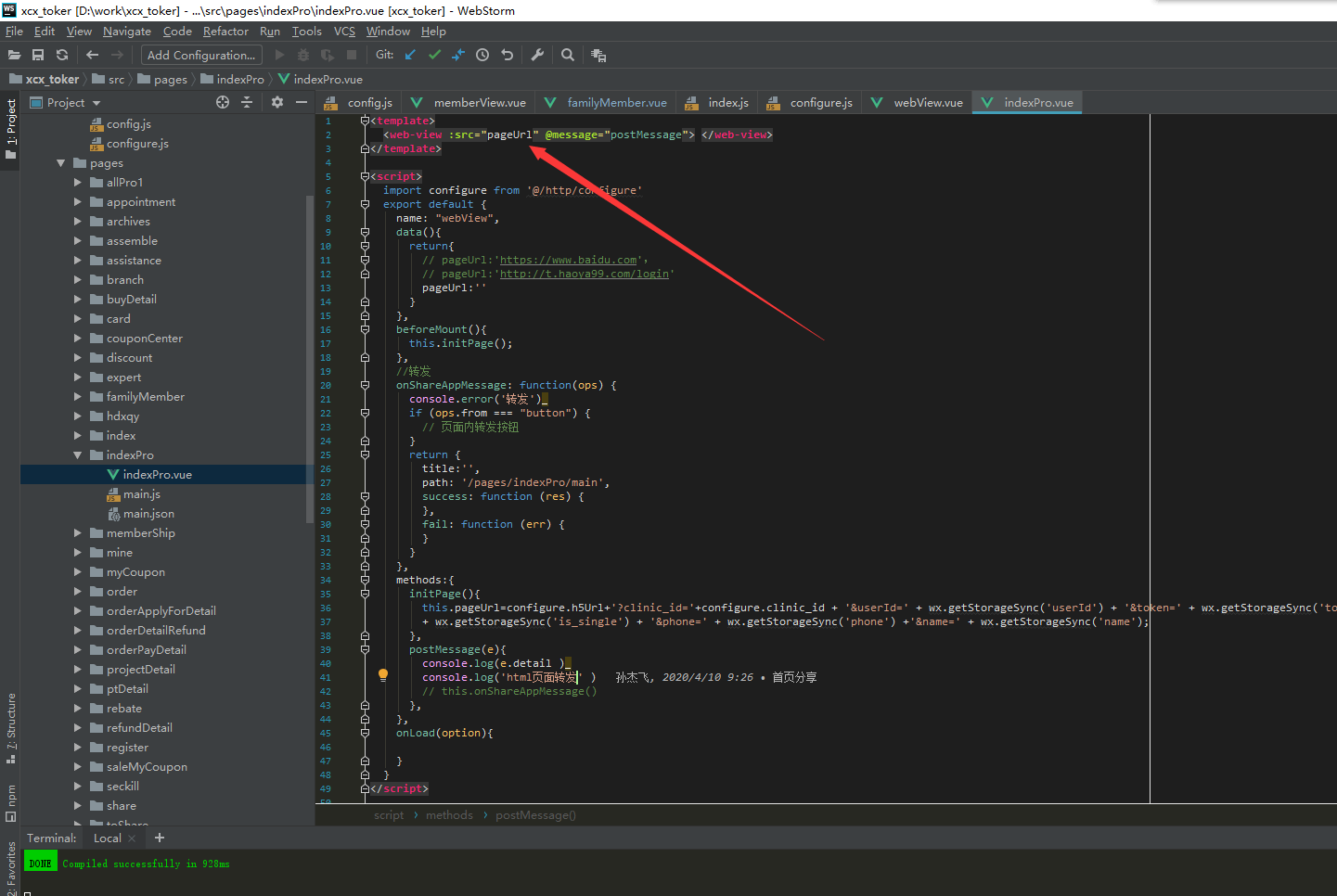Click the https://www.baidu.com link in code

(x=569, y=261)
